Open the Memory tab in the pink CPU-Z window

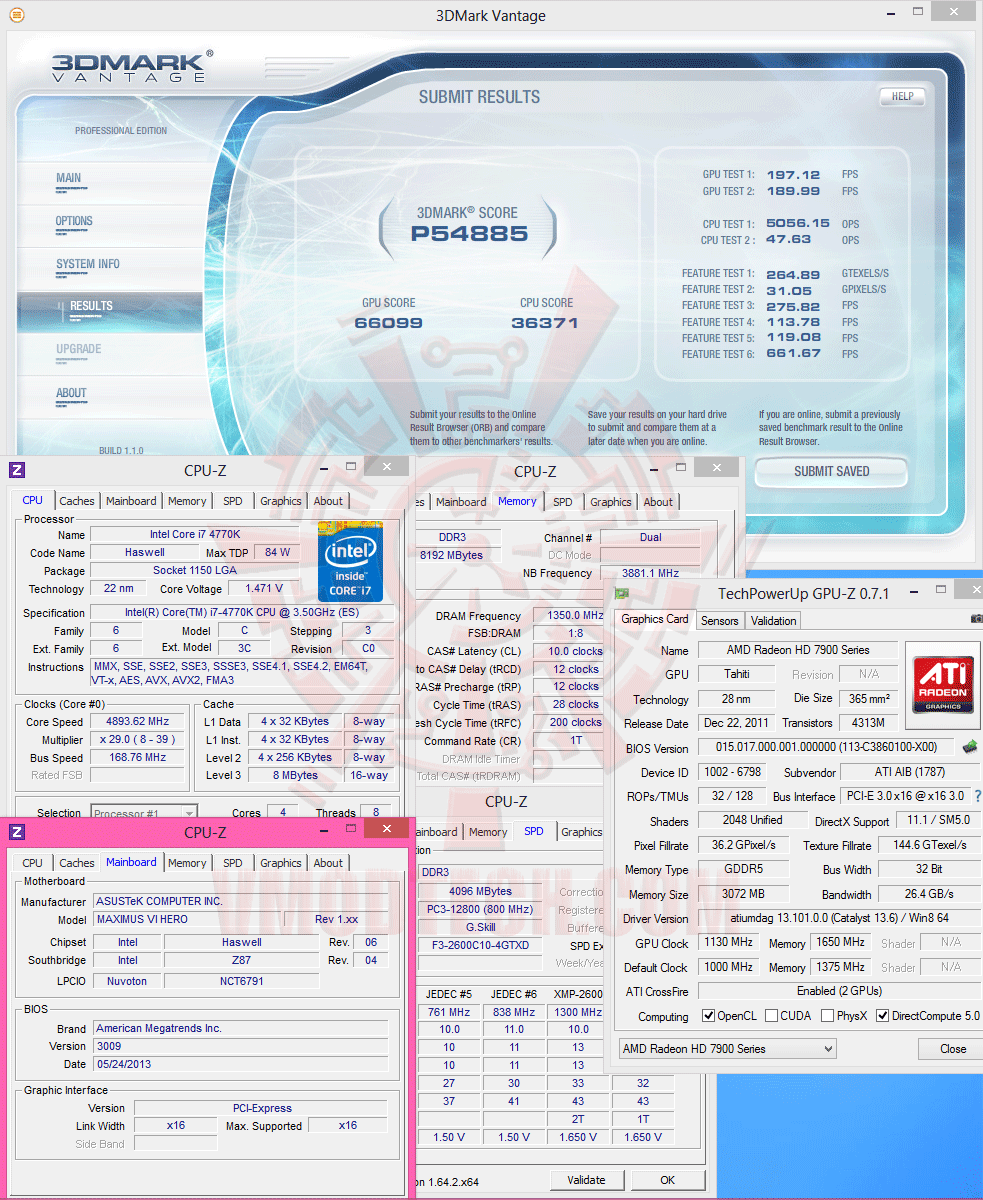tap(187, 863)
